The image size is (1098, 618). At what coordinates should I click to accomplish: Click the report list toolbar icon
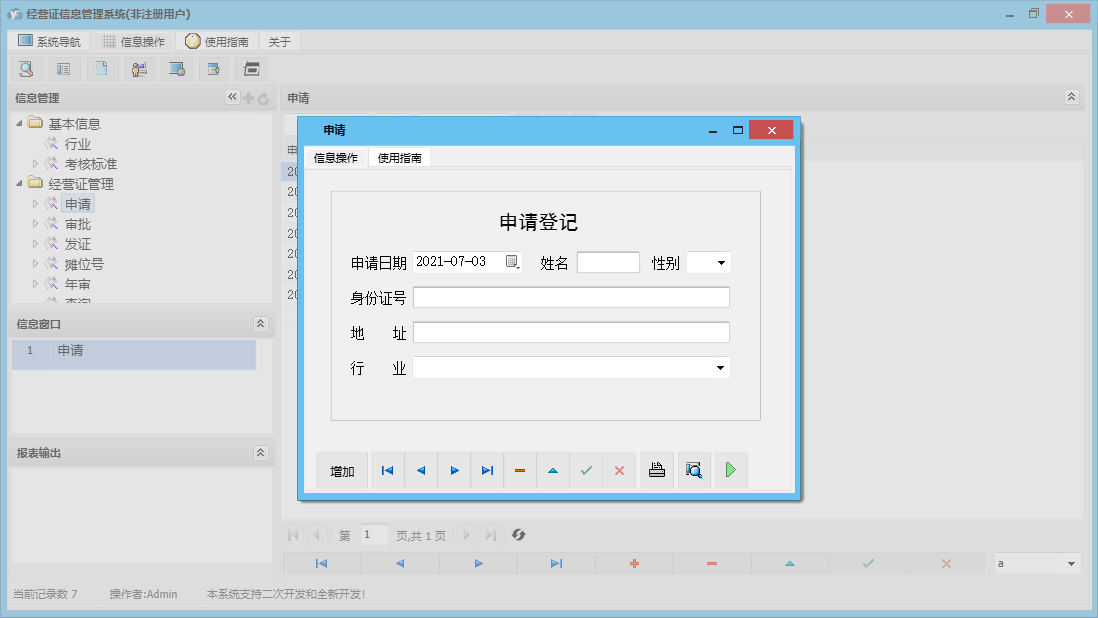(x=64, y=68)
